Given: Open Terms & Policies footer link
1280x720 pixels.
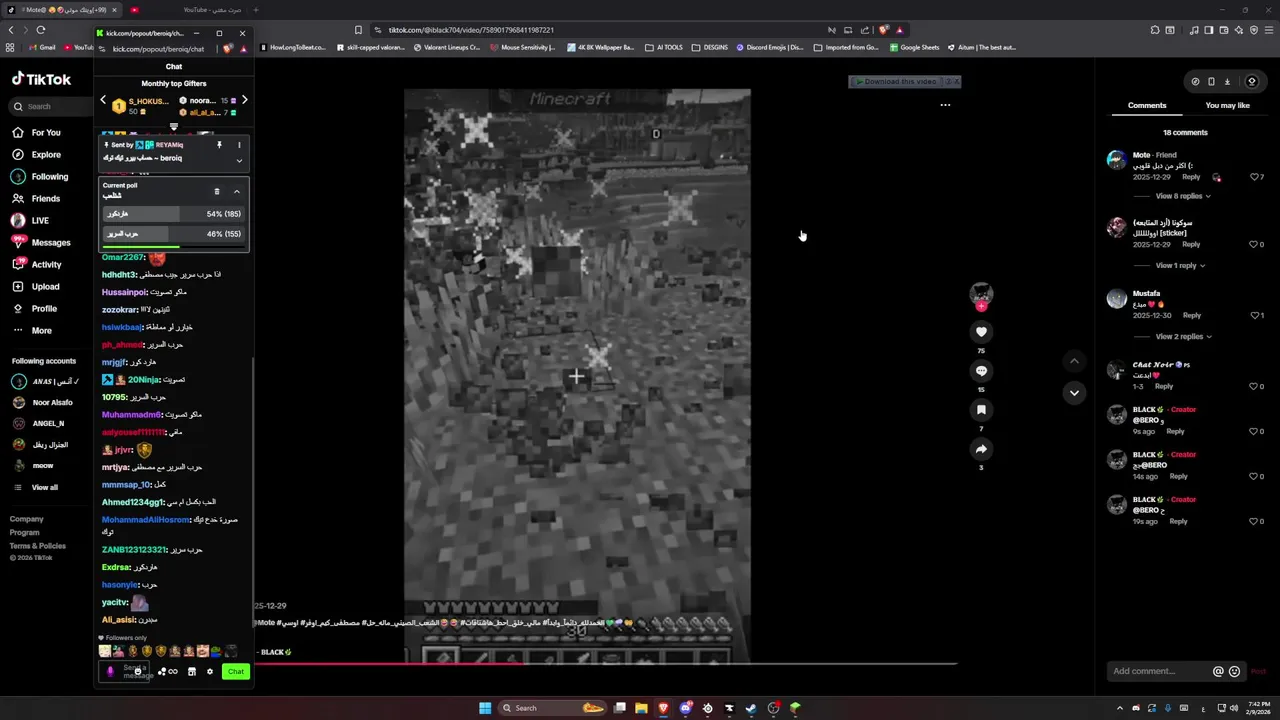Looking at the screenshot, I should (38, 546).
